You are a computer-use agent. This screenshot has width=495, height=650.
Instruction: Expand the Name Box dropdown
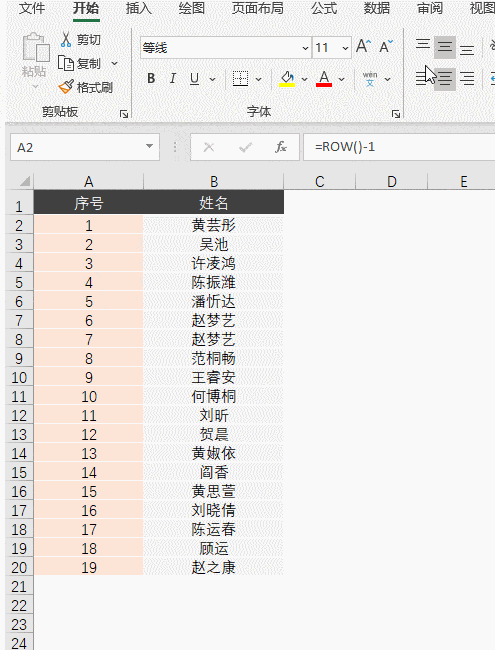[x=149, y=146]
